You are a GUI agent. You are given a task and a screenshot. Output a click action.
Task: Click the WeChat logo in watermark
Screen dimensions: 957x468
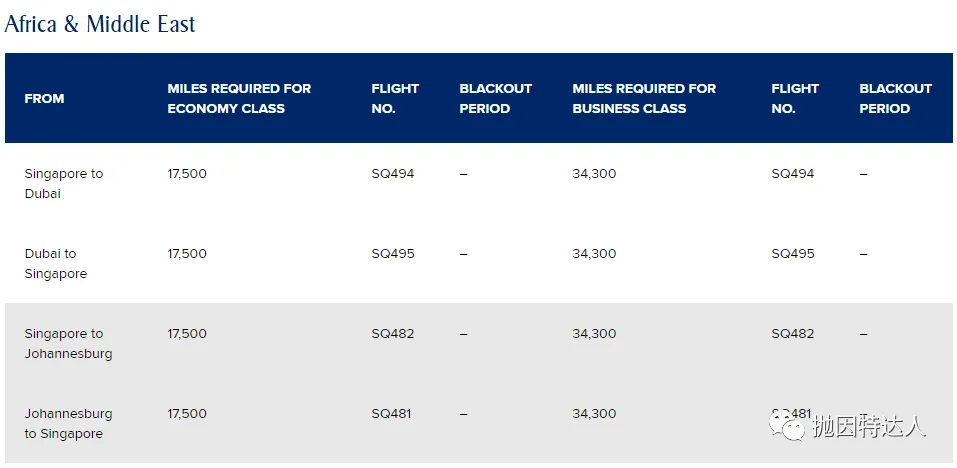pyautogui.click(x=787, y=425)
